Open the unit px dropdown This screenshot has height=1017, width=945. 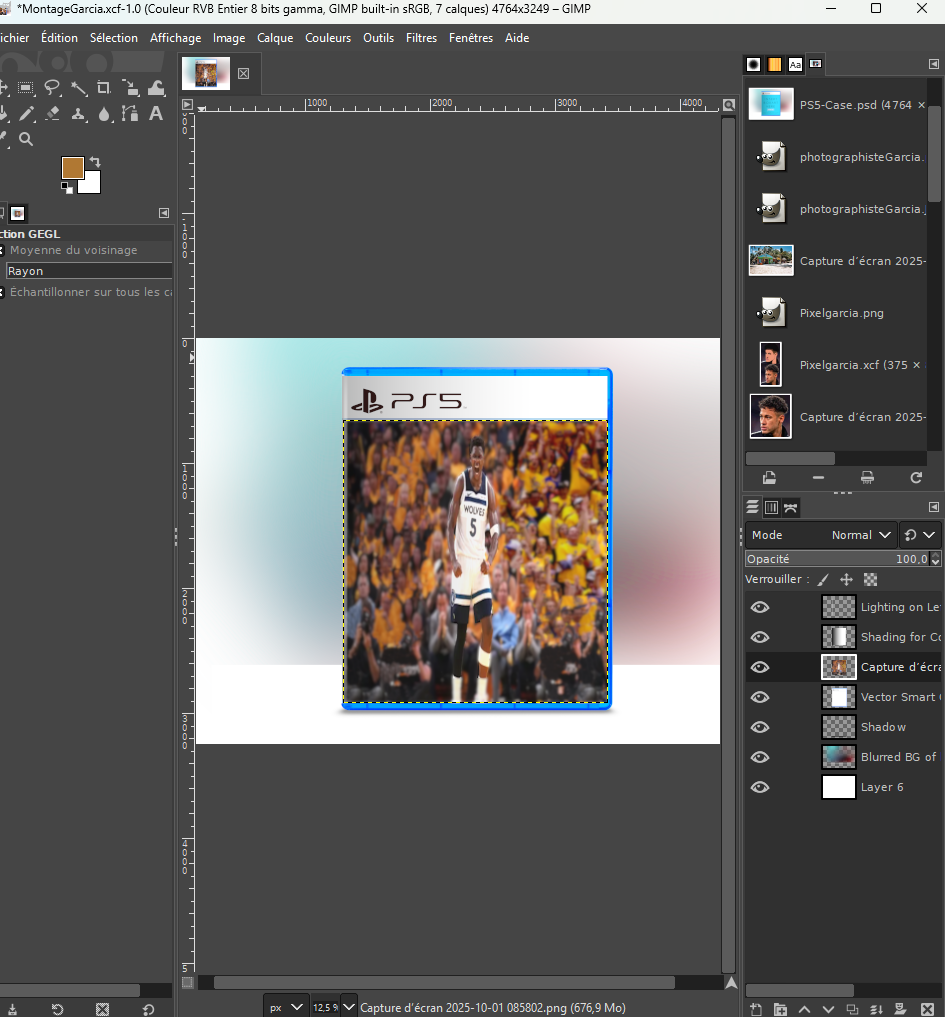tap(285, 1007)
